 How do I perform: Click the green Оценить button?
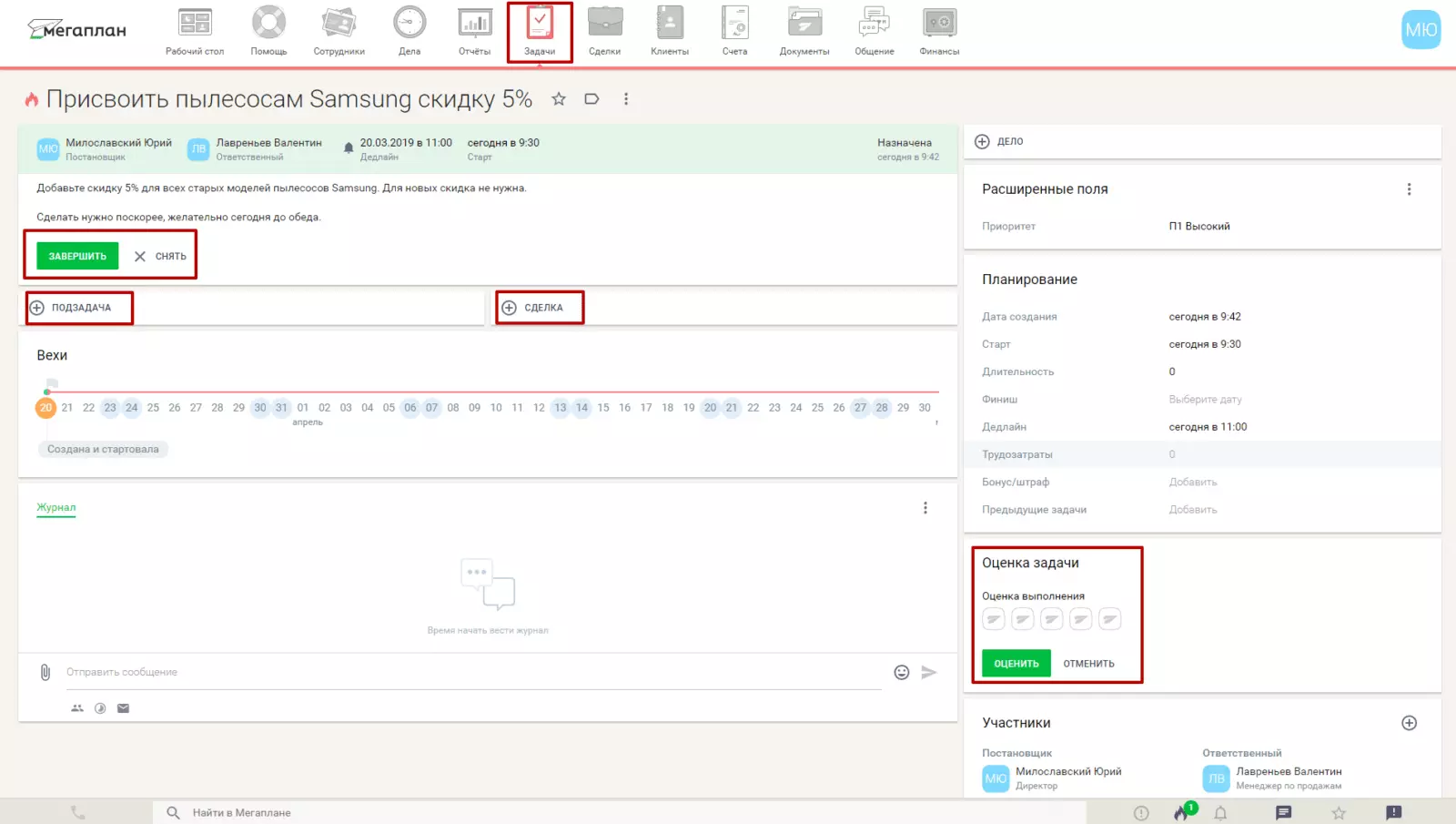(x=1016, y=664)
